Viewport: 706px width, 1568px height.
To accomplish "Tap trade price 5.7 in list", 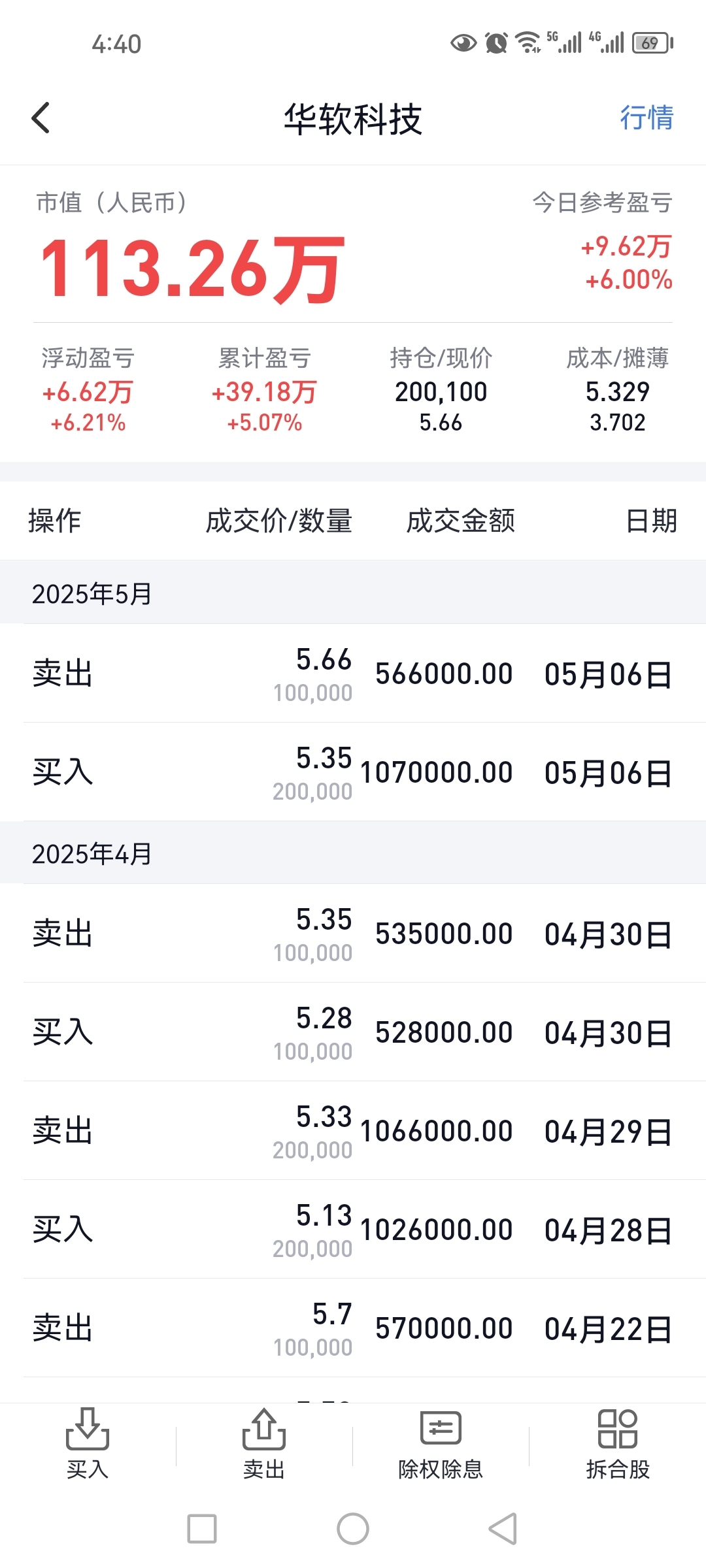I will tap(333, 1314).
